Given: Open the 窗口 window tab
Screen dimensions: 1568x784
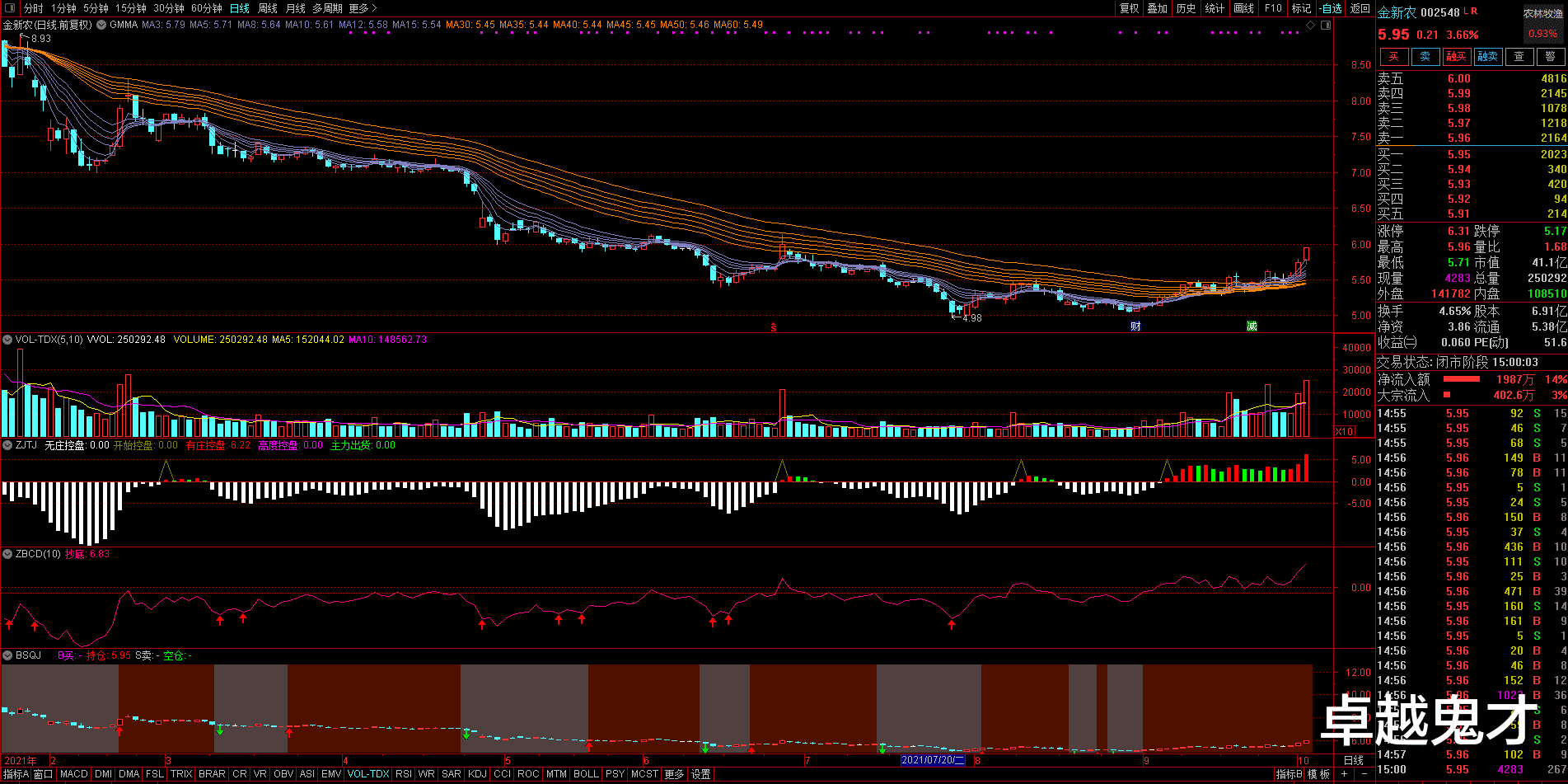Looking at the screenshot, I should (43, 774).
